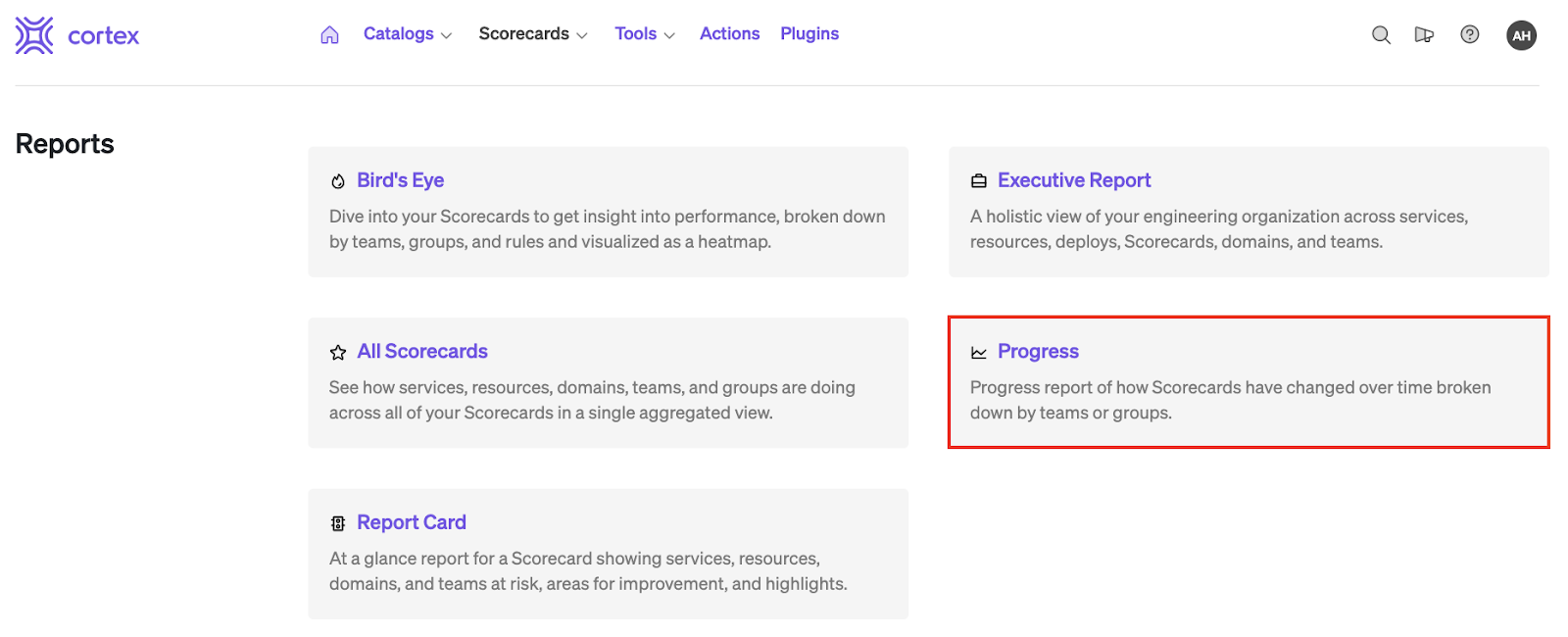Click the flame icon beside Bird's Eye
This screenshot has height=637, width=1568.
click(x=338, y=181)
